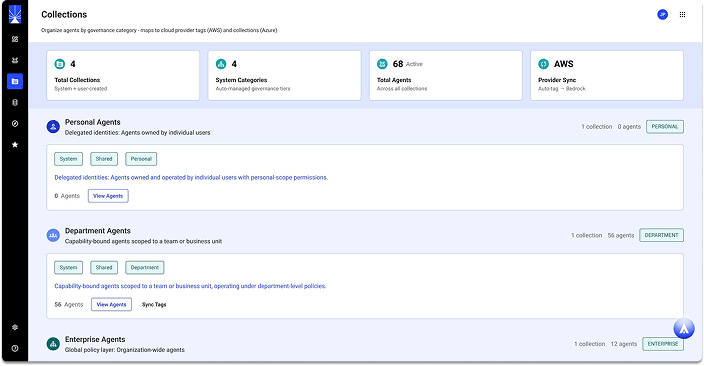Click the Department Agents section icon

(53, 235)
